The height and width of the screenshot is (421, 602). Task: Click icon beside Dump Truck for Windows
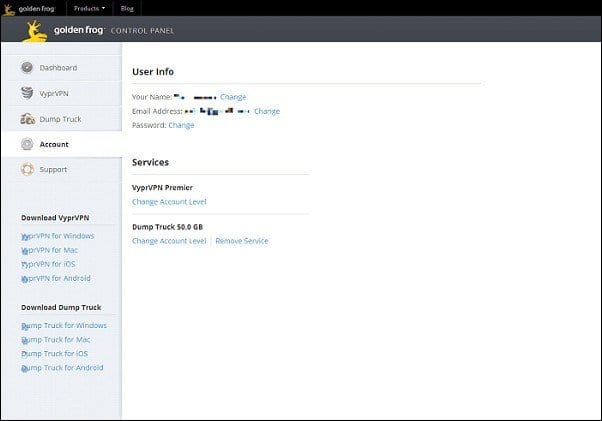[25, 327]
